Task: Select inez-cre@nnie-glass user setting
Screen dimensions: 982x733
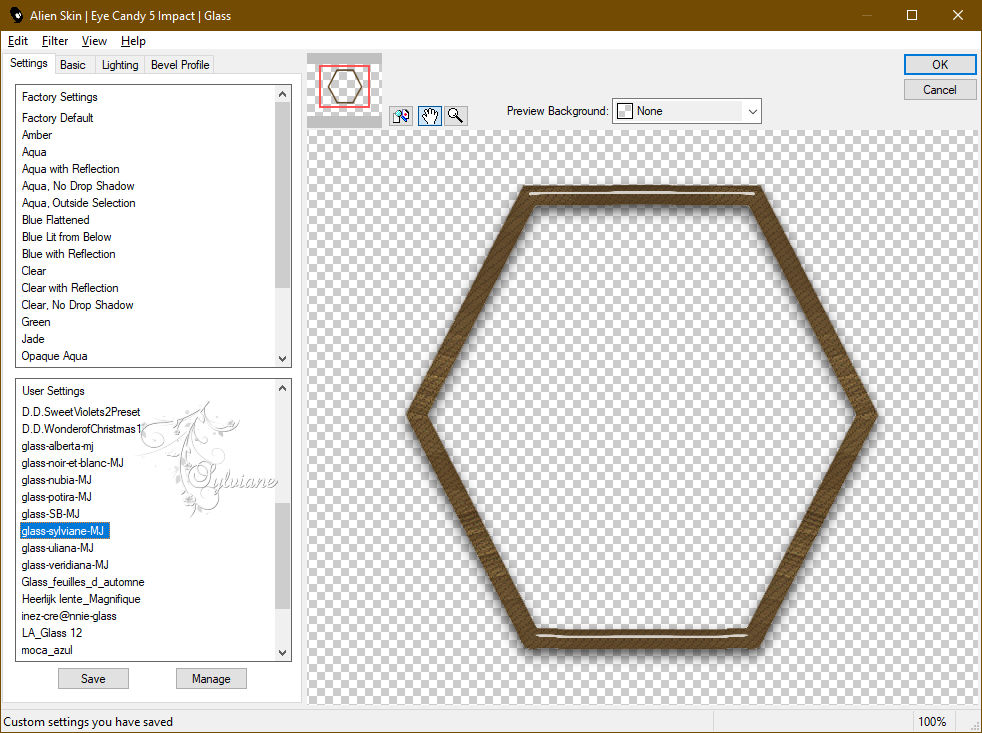Action: click(x=69, y=615)
